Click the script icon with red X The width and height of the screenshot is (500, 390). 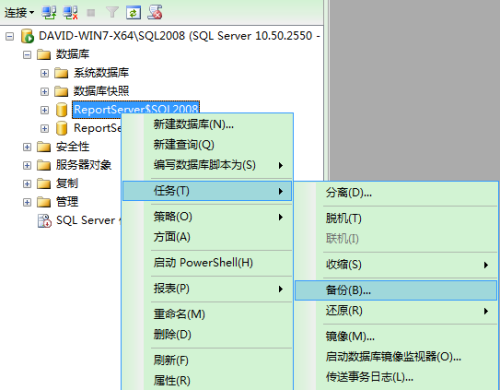click(155, 12)
